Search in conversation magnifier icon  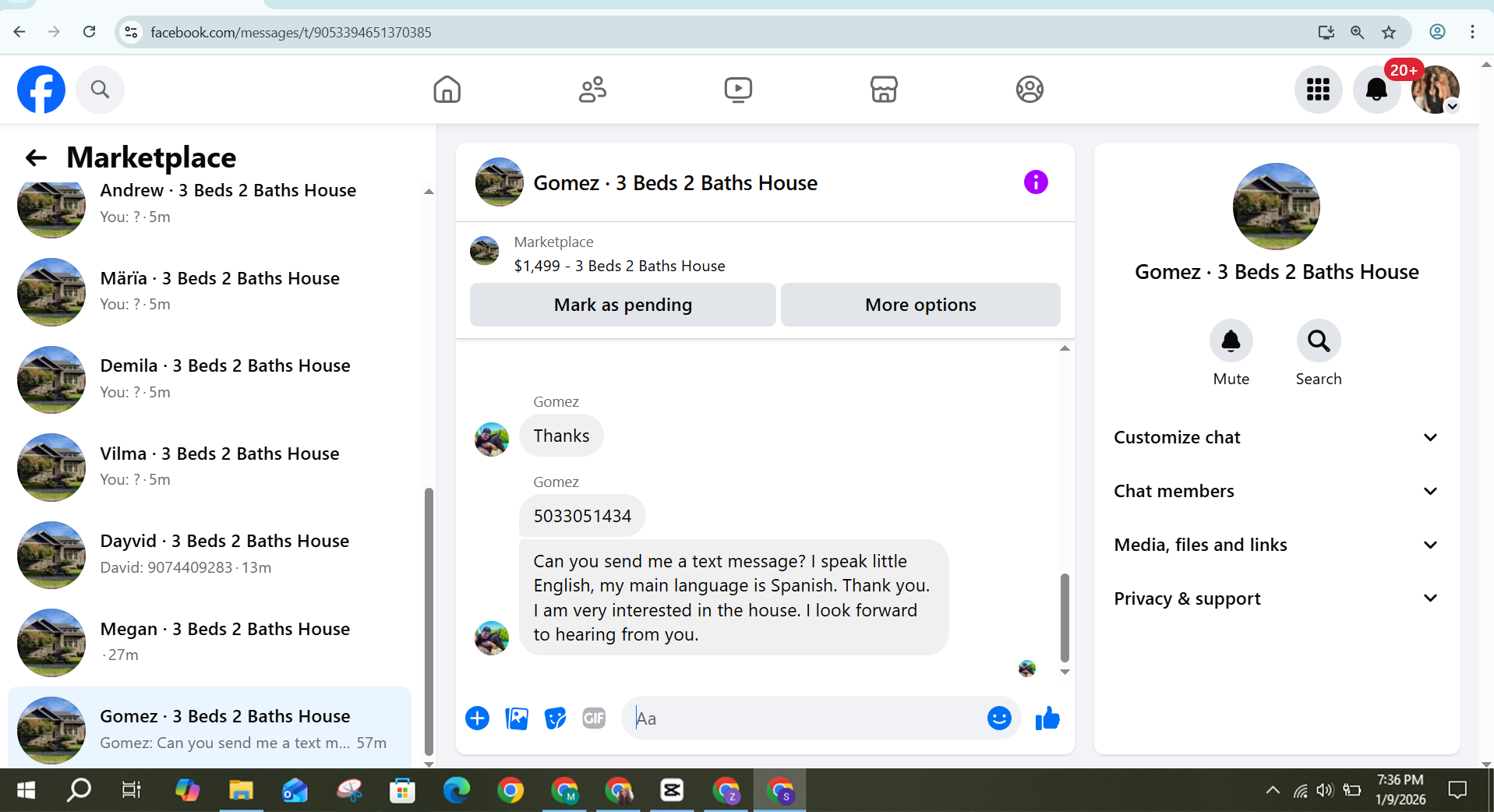1319,341
